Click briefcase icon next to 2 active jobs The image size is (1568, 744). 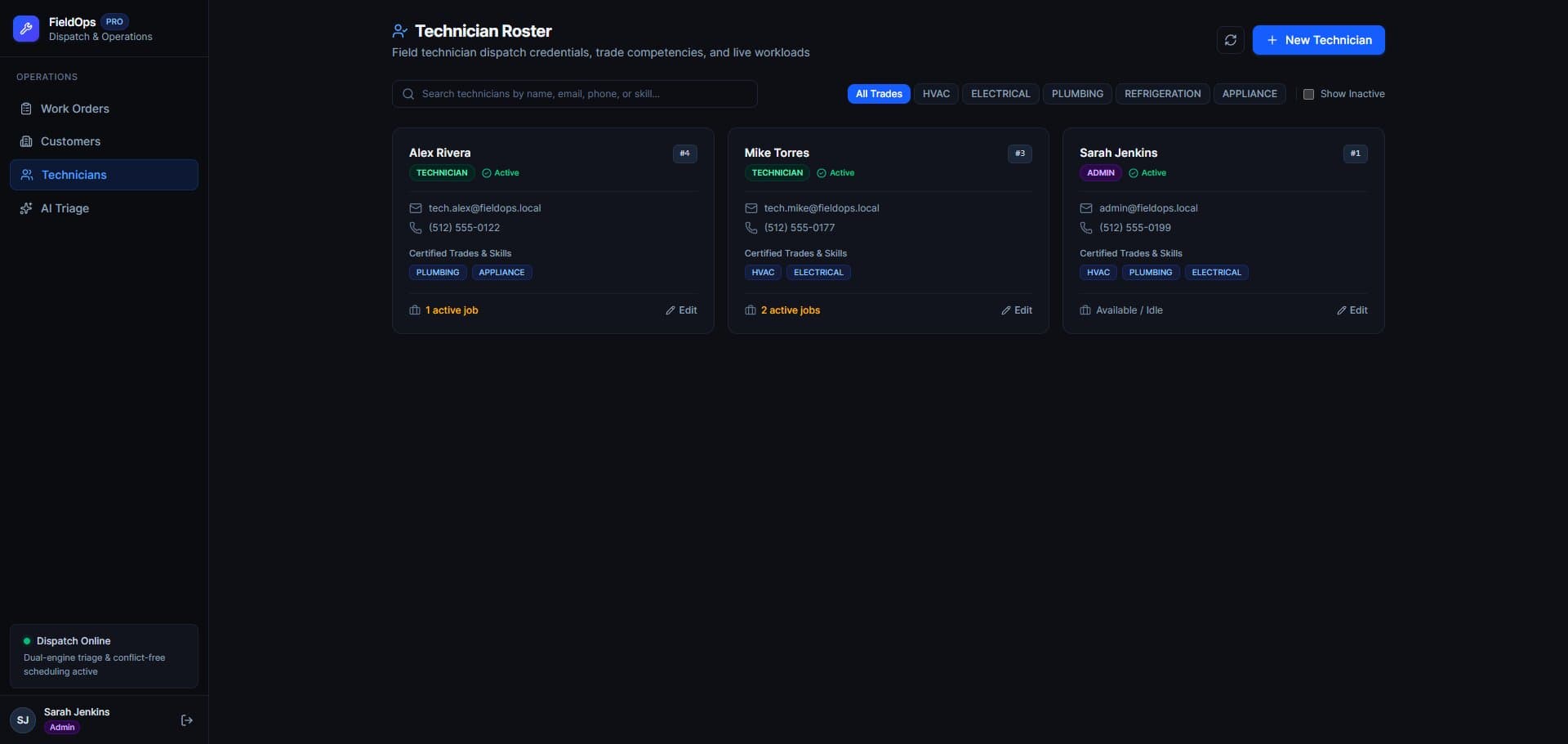point(751,310)
